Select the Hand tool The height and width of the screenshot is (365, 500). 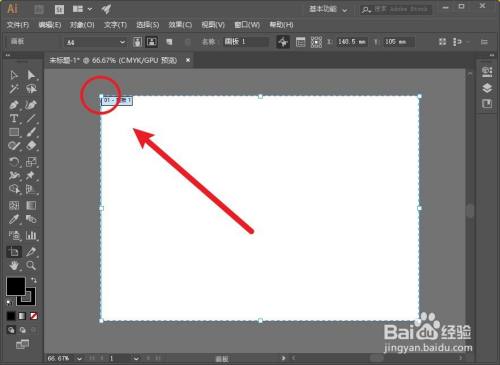click(14, 266)
